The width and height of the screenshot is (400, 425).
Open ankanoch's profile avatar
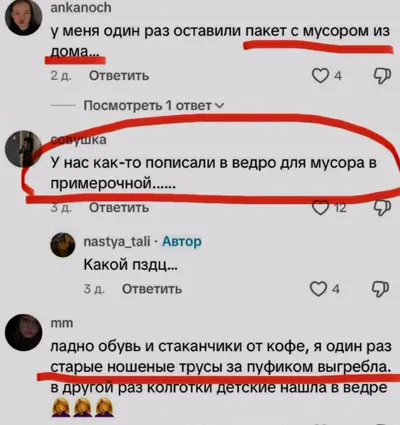coord(24,16)
